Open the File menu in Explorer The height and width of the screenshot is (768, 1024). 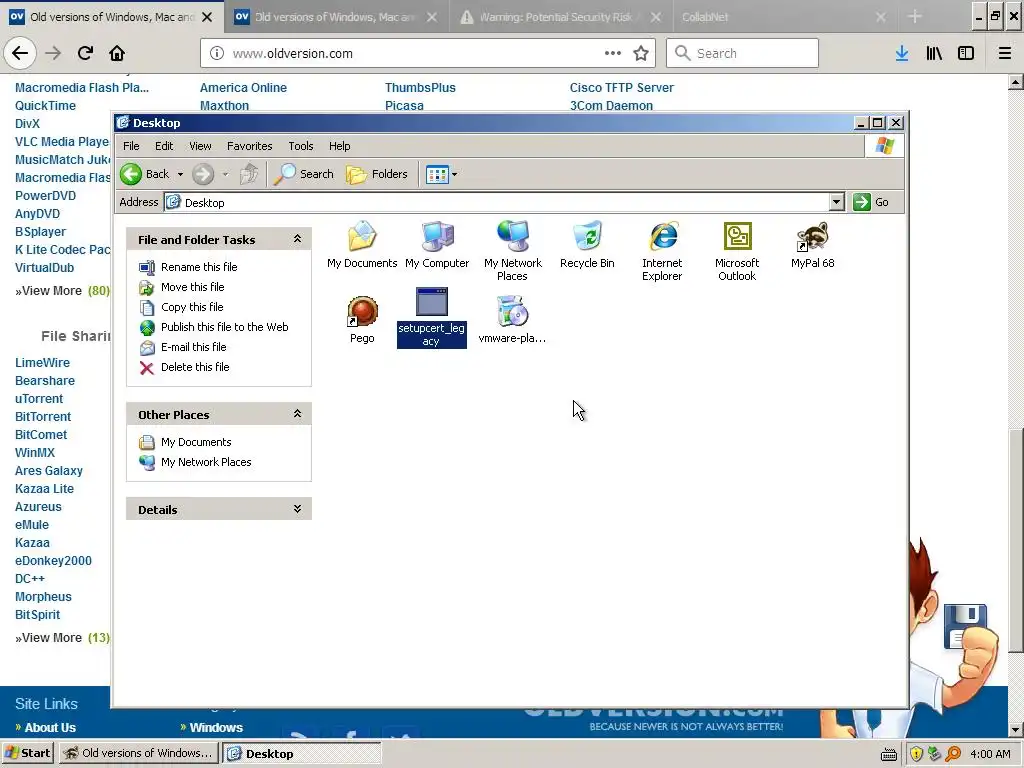(131, 146)
